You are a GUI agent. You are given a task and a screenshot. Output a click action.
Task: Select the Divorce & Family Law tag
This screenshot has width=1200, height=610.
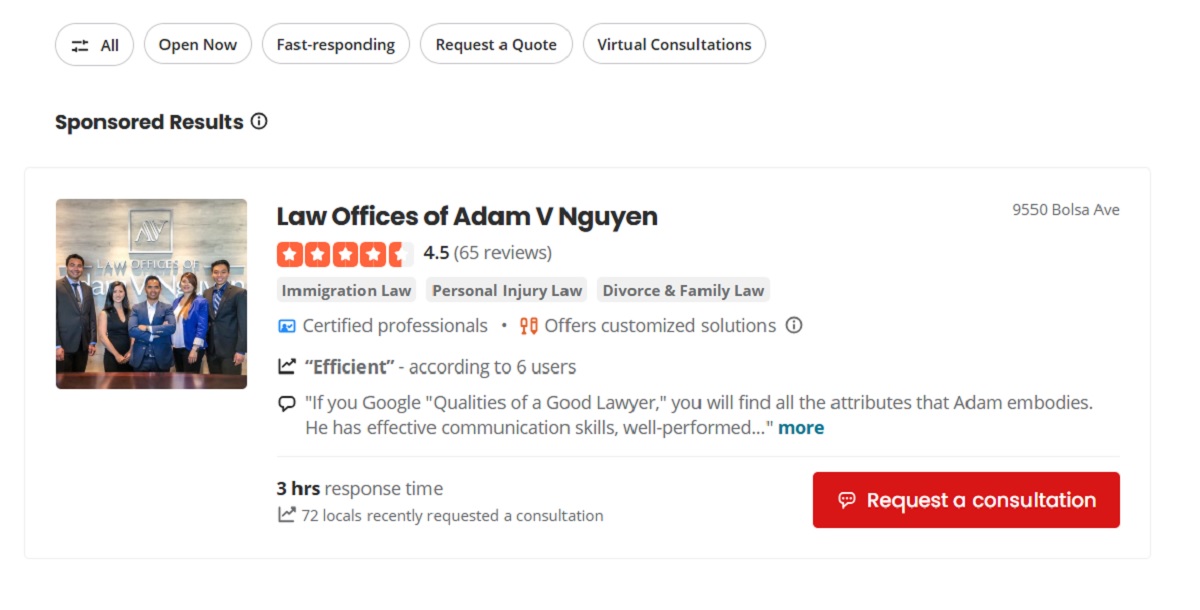pyautogui.click(x=683, y=291)
